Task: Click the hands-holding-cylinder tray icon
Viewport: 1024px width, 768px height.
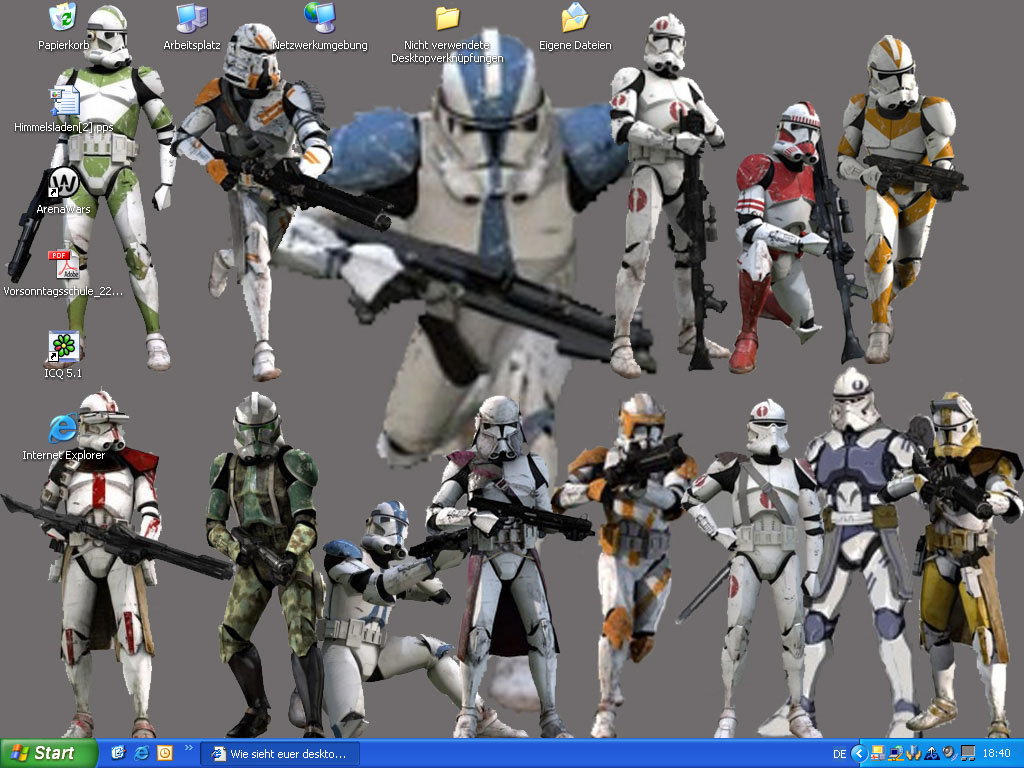Action: pos(913,754)
